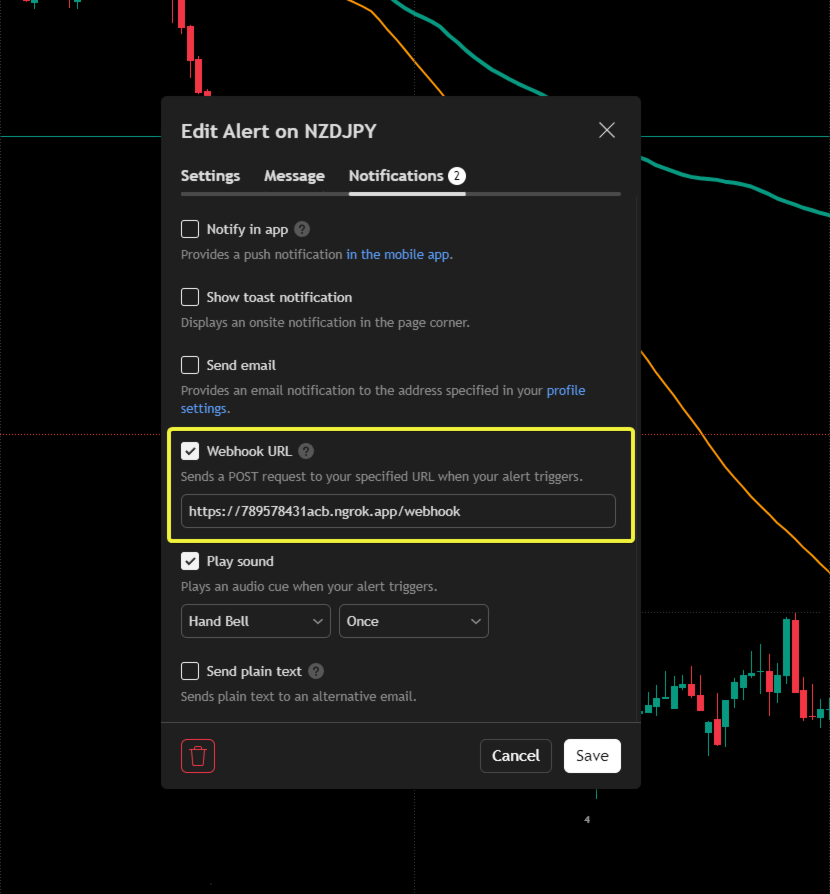This screenshot has height=894, width=830.
Task: Switch to the Message tab
Action: 294,176
